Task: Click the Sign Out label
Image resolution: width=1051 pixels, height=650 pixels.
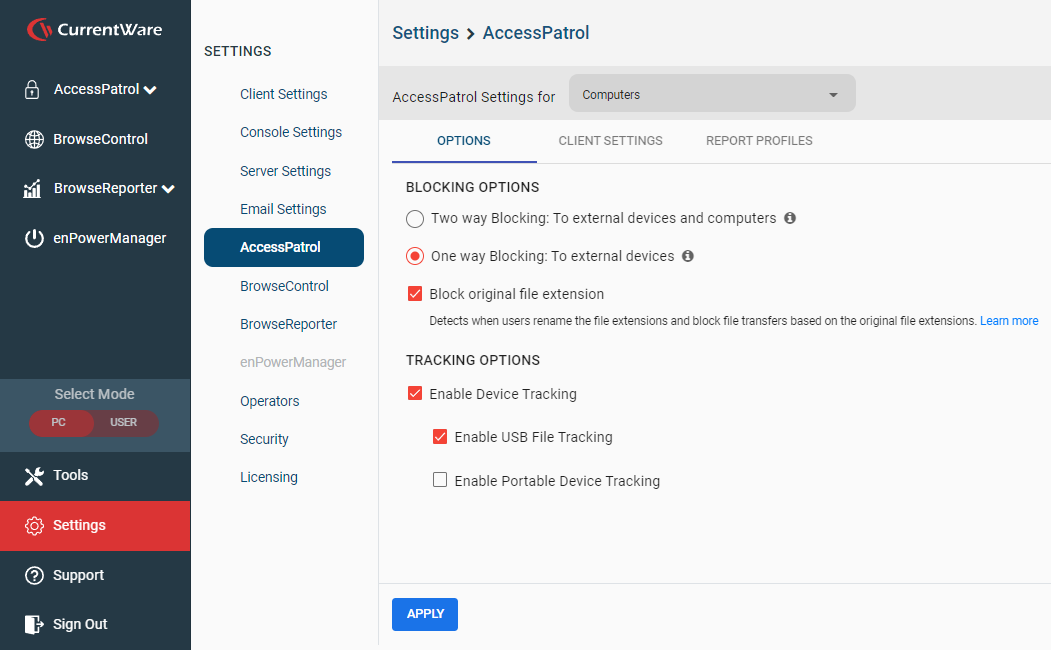Action: click(x=80, y=625)
